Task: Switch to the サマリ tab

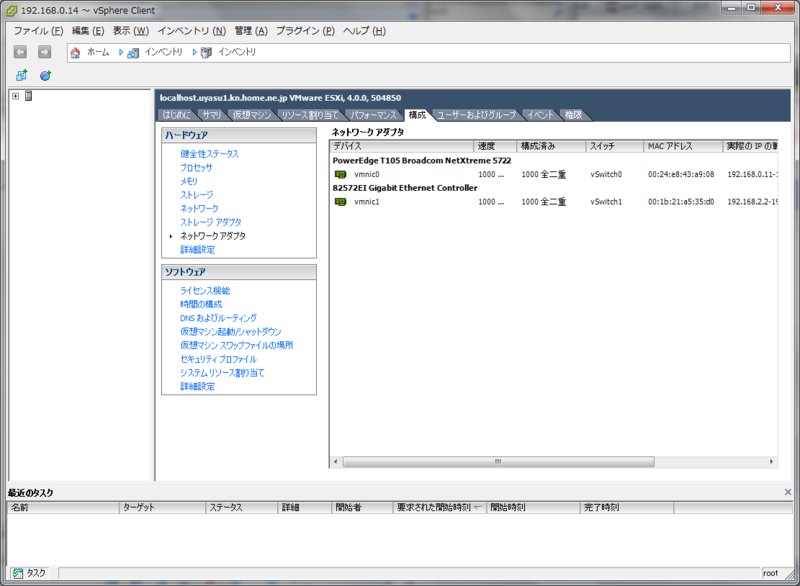Action: tap(212, 115)
